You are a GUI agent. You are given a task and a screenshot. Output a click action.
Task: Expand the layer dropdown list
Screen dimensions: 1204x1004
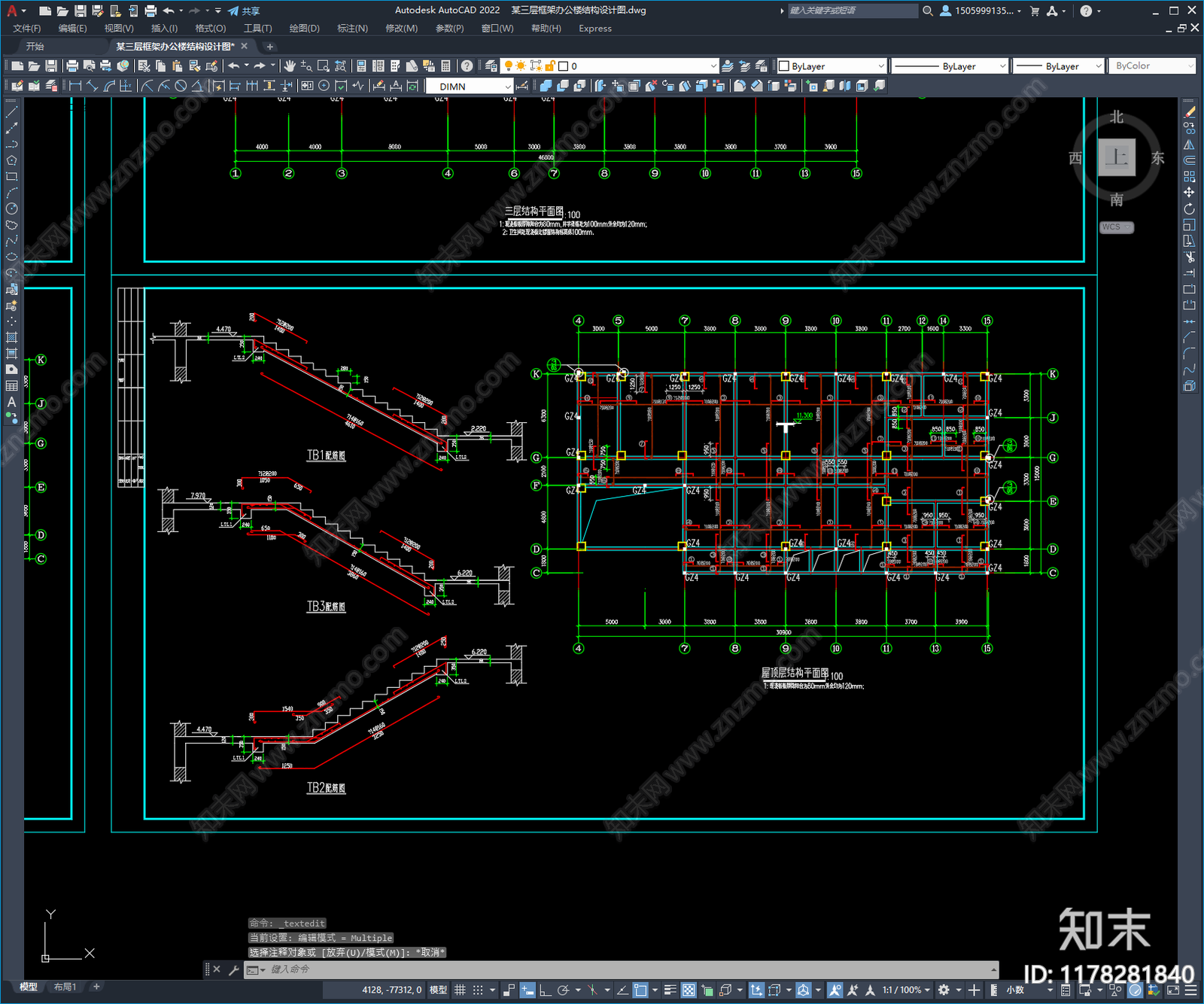click(x=713, y=66)
